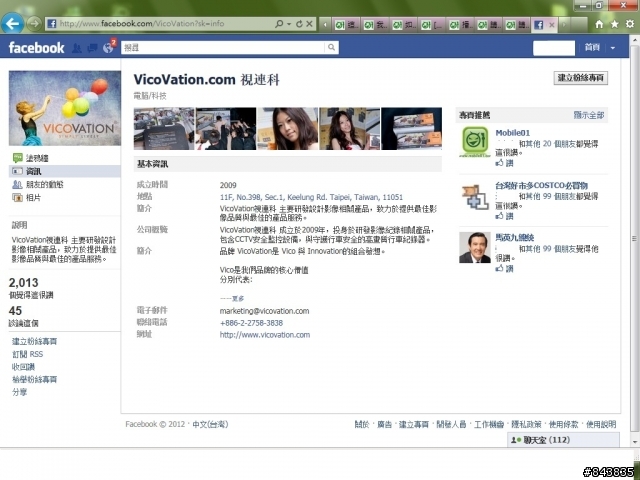Image resolution: width=640 pixels, height=480 pixels.
Task: Like the COSTCO page with thumbs-up icon
Action: pyautogui.click(x=499, y=216)
